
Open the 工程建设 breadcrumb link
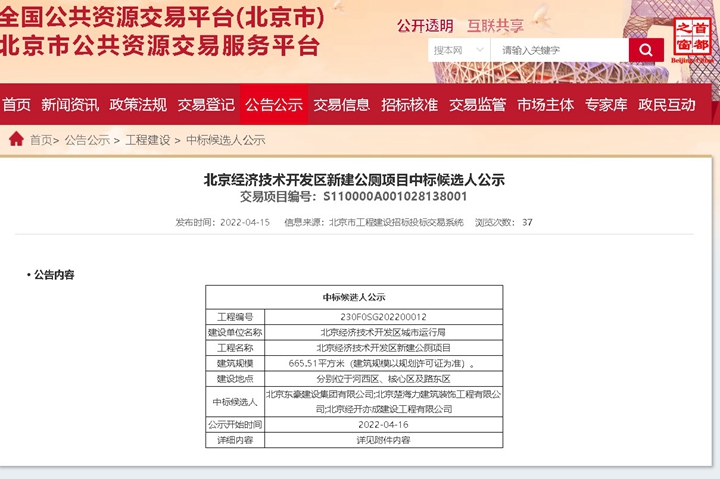point(148,140)
